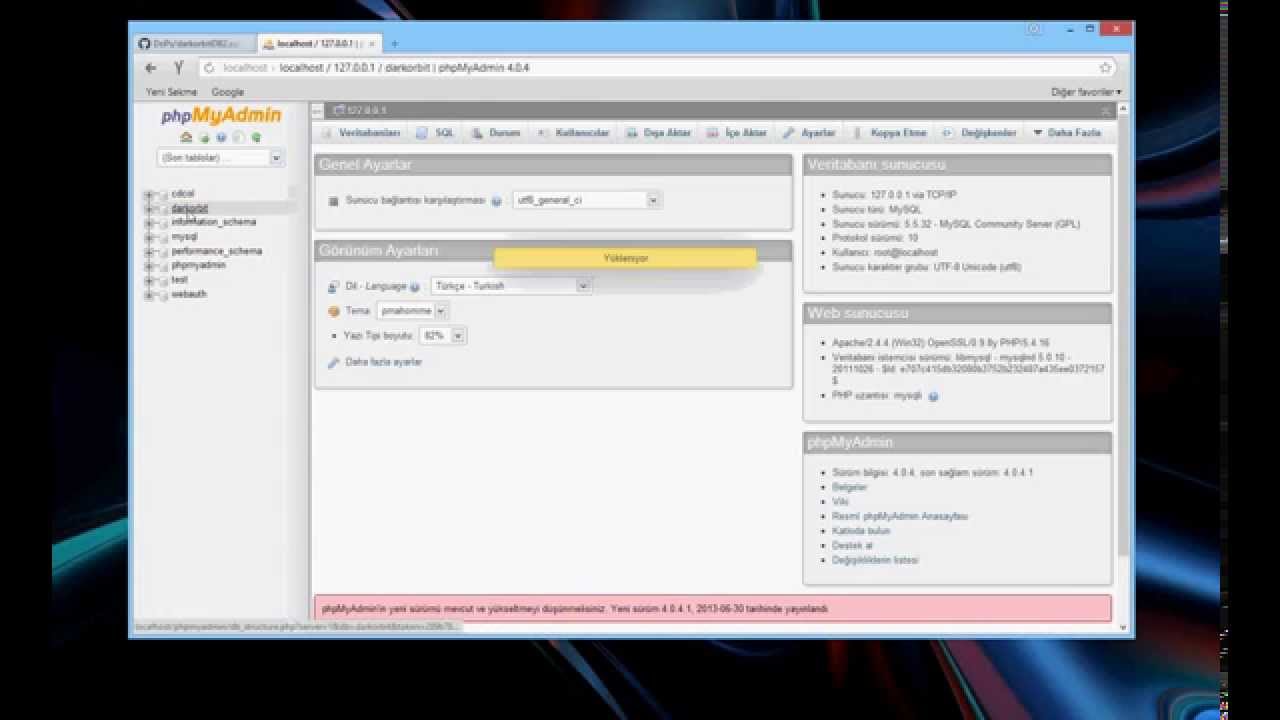Expand the performance_schema database node
Image resolution: width=1280 pixels, height=720 pixels.
(x=149, y=252)
